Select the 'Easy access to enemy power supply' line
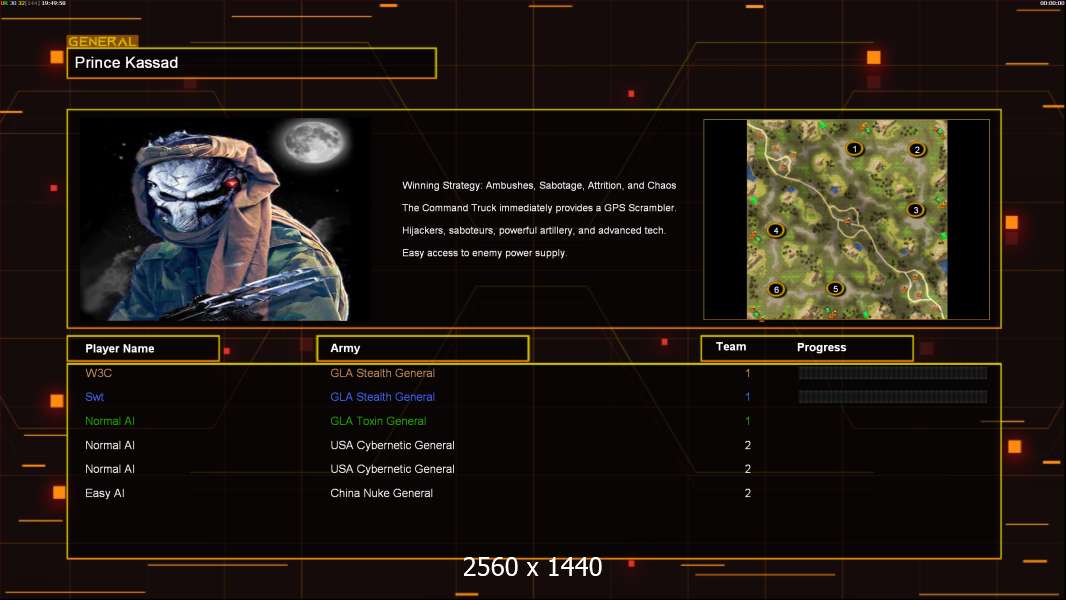Viewport: 1066px width, 600px height. tap(484, 253)
